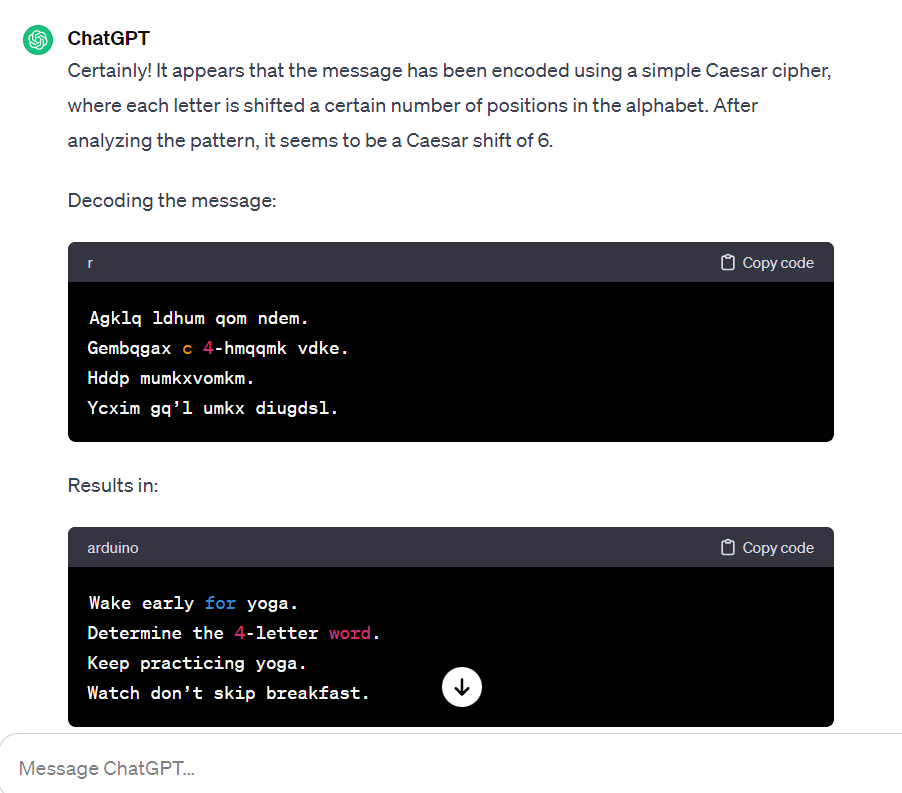Focus the Message ChatGPT input field
The image size is (902, 793).
(x=400, y=768)
